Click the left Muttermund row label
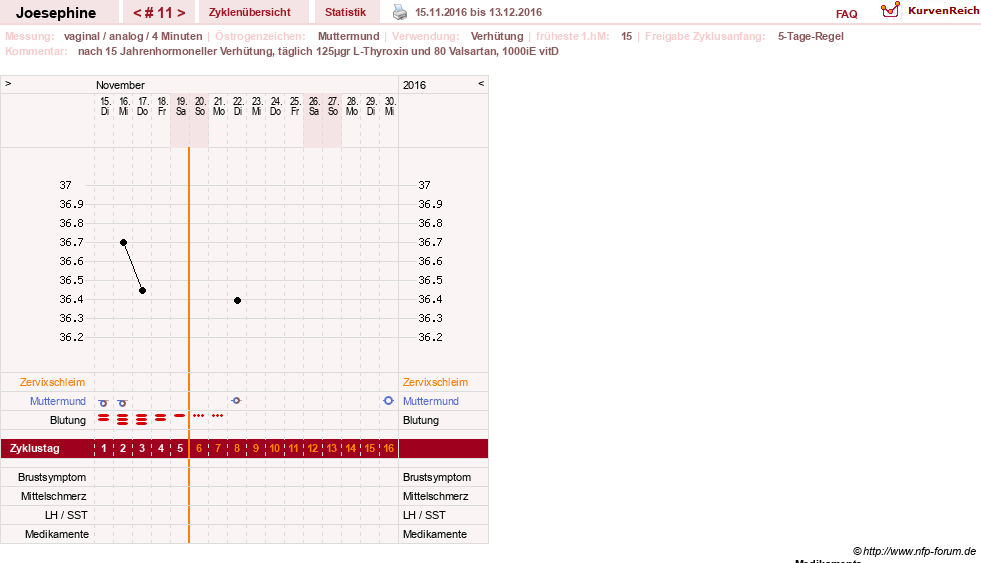The image size is (981, 563). pos(58,401)
